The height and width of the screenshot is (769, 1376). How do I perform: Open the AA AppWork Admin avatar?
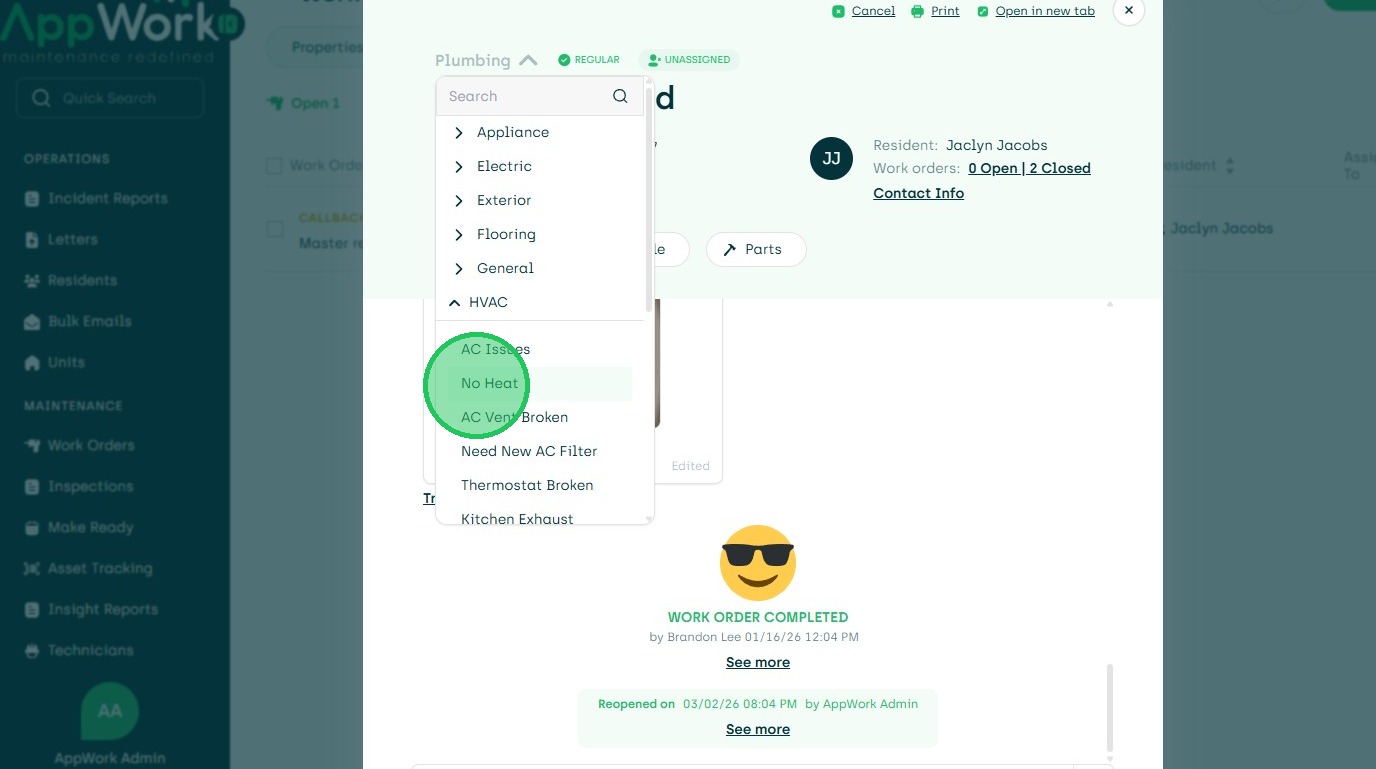tap(110, 711)
